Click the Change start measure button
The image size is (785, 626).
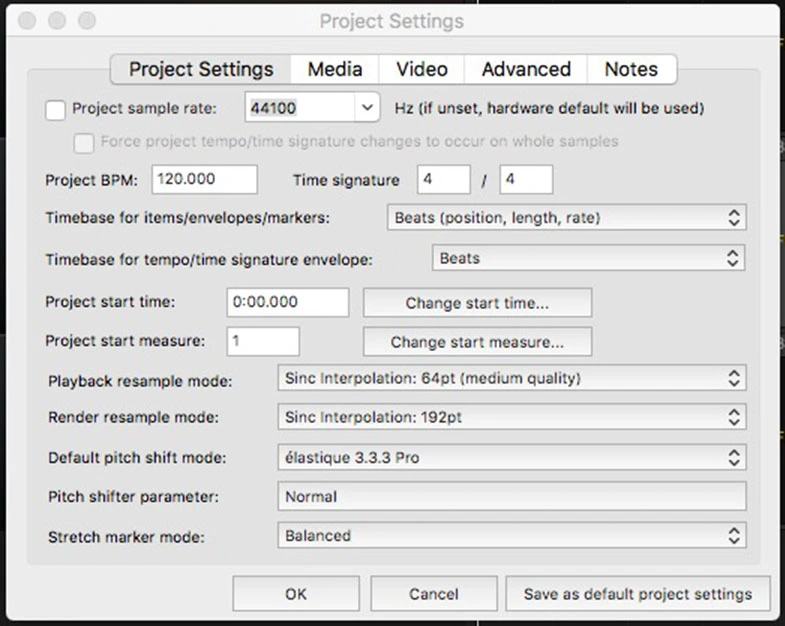(477, 342)
